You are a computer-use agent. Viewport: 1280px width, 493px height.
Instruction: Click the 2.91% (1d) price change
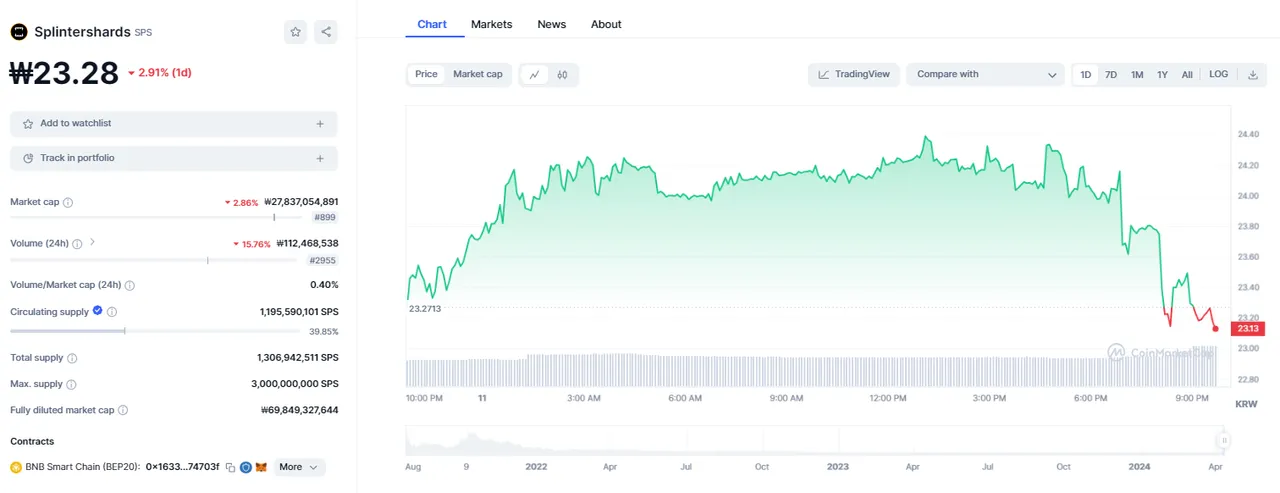pos(159,73)
